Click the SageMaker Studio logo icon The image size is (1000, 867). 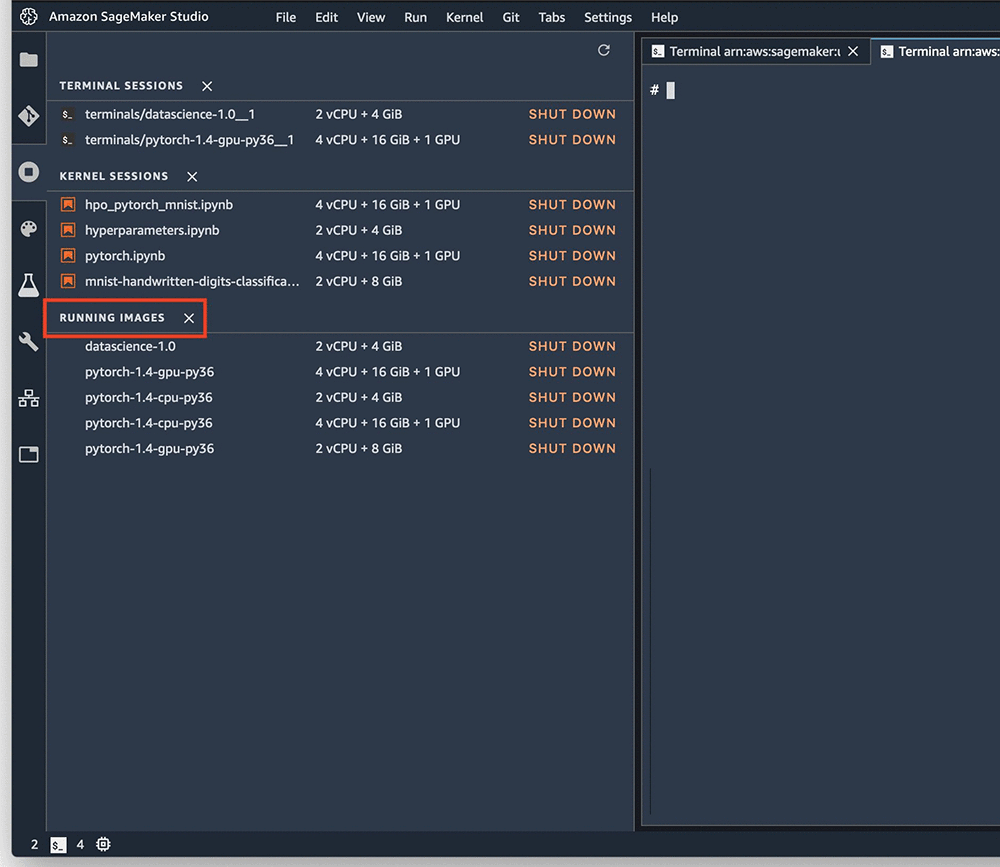[x=29, y=17]
